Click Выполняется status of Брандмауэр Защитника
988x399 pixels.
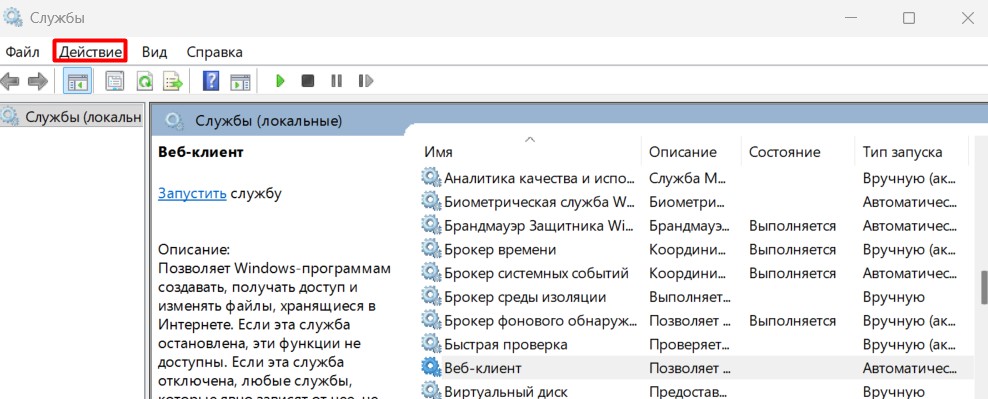(x=792, y=226)
